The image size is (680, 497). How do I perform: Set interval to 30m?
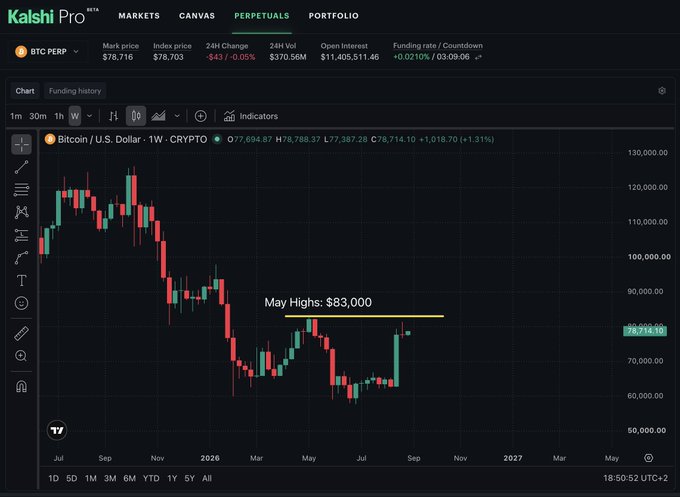point(38,116)
